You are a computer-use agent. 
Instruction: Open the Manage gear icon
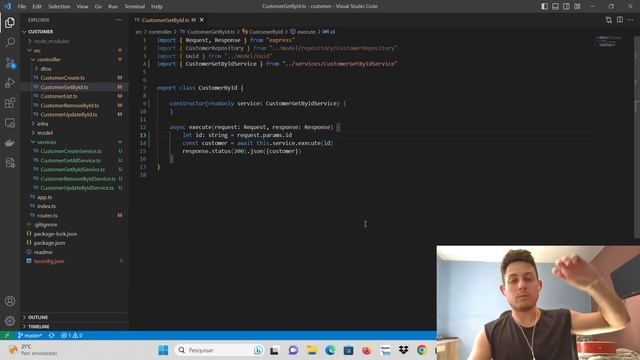10,321
